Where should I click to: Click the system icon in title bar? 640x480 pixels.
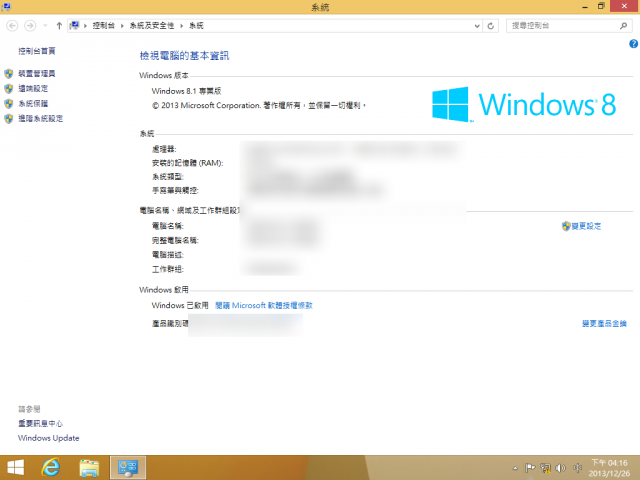click(6, 7)
